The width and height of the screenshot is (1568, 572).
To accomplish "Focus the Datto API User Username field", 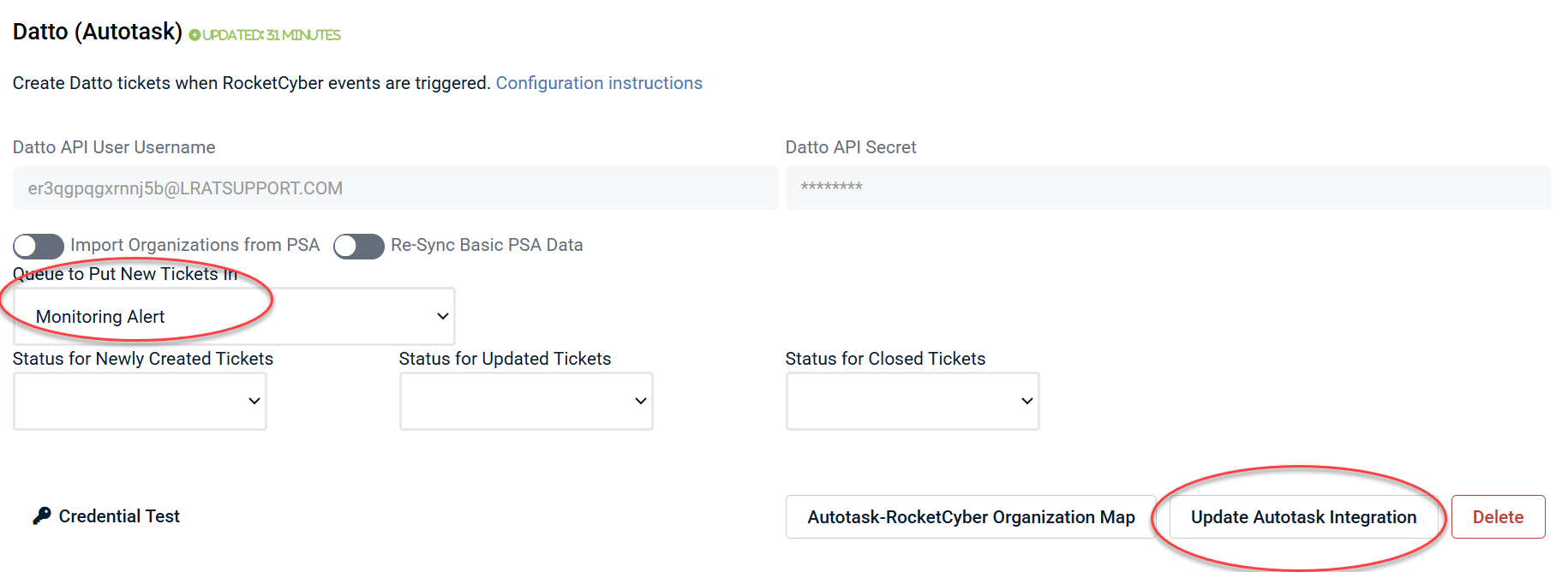I will 395,188.
